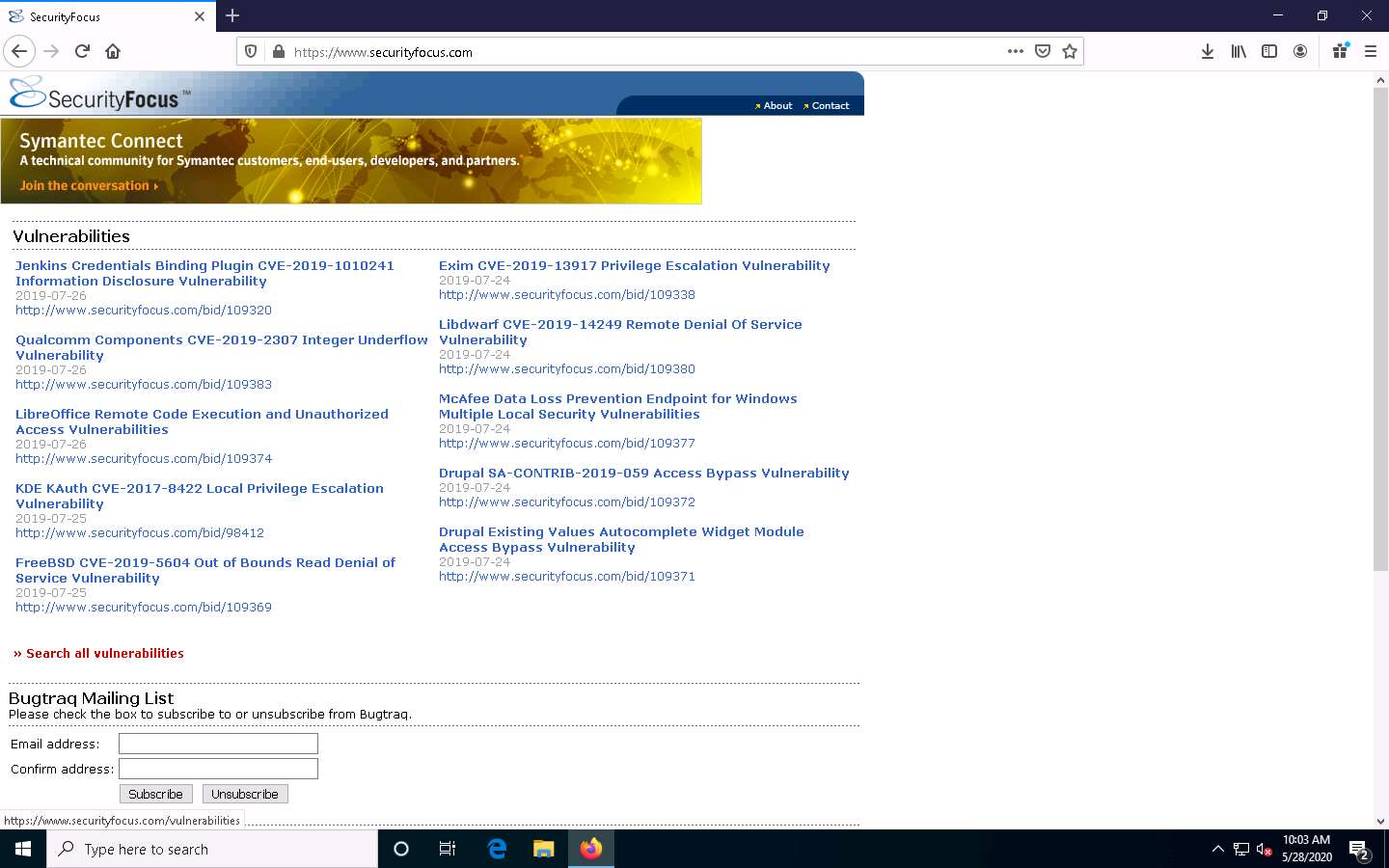
Task: Open Qualcomm Components CVE-2019-2307 vulnerability
Action: [x=222, y=347]
